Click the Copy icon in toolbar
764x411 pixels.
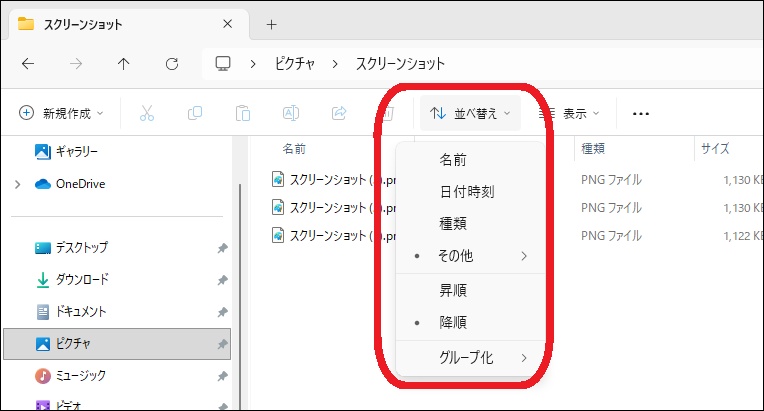195,113
